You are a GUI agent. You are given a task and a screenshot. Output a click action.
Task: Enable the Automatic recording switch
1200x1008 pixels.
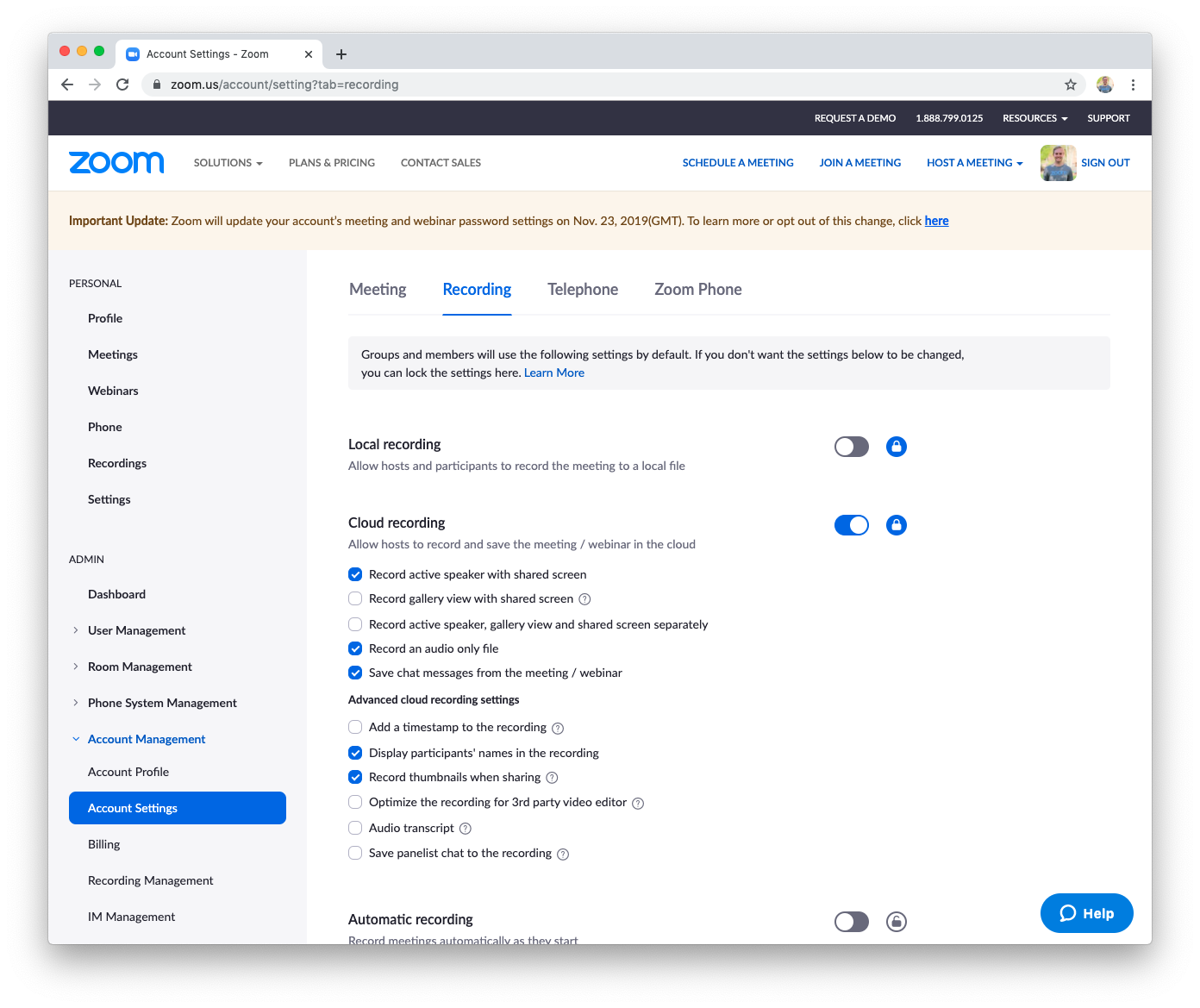852,922
